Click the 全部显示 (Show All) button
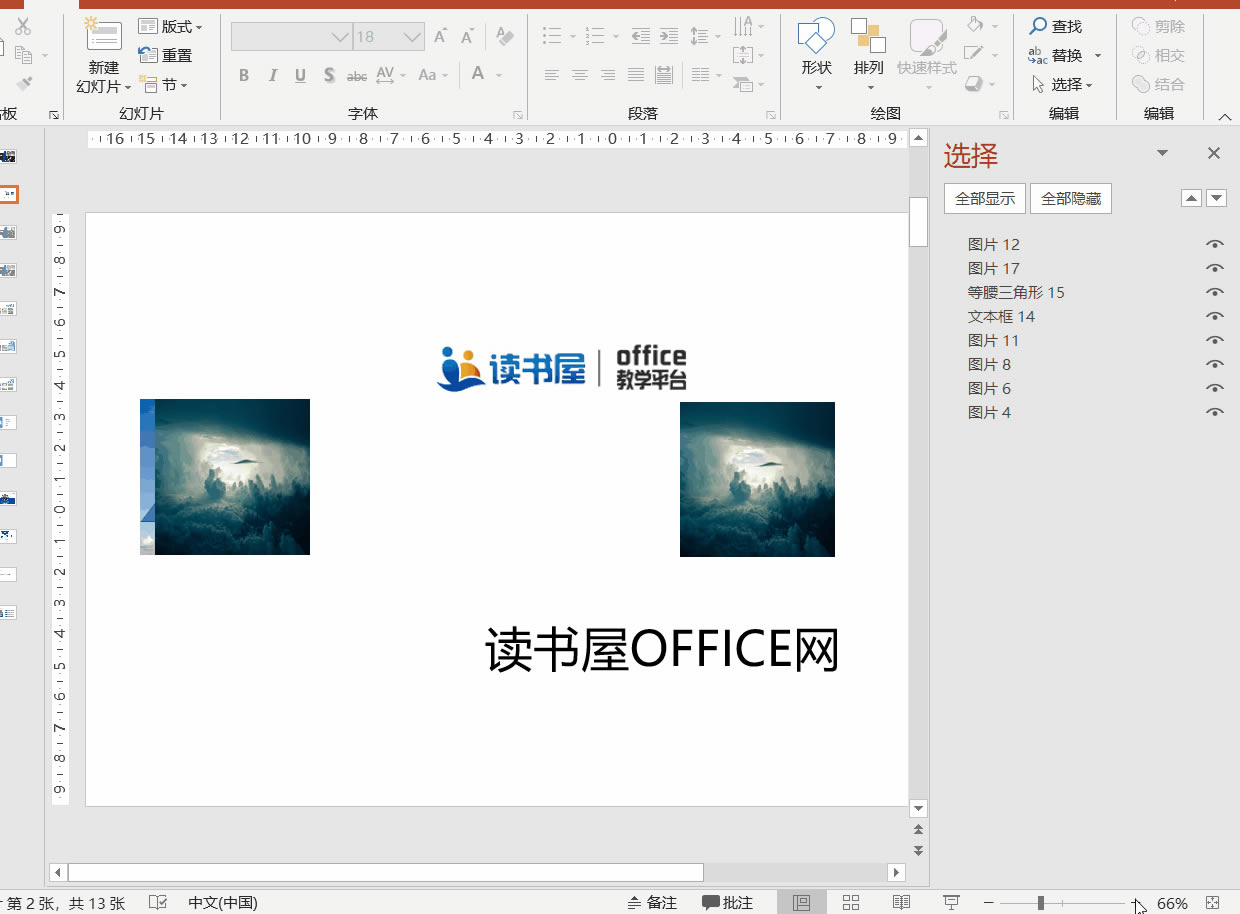This screenshot has height=914, width=1240. point(984,198)
